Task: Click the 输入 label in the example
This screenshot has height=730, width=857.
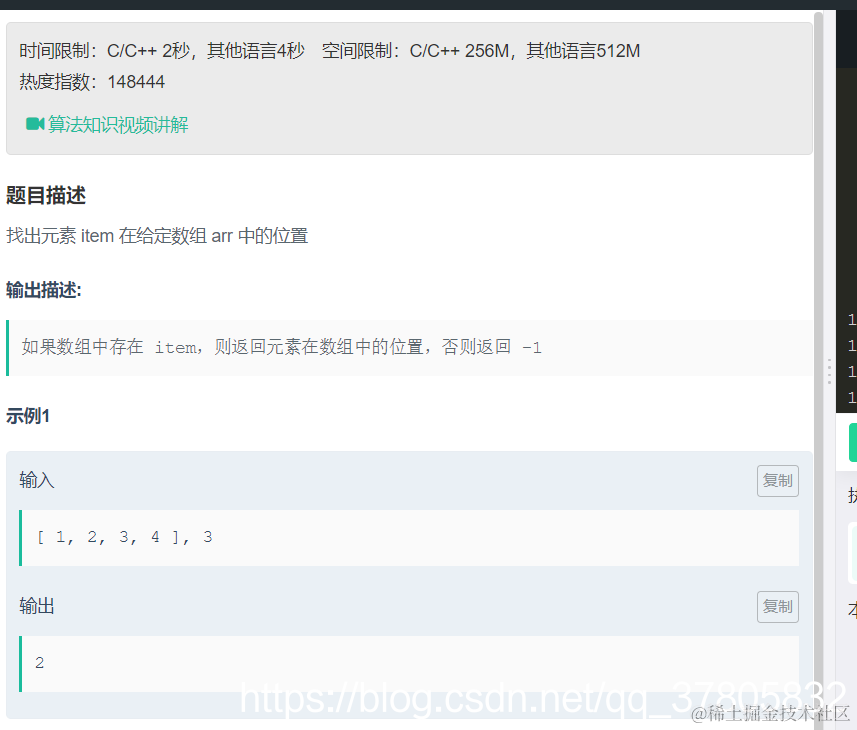Action: pos(37,480)
